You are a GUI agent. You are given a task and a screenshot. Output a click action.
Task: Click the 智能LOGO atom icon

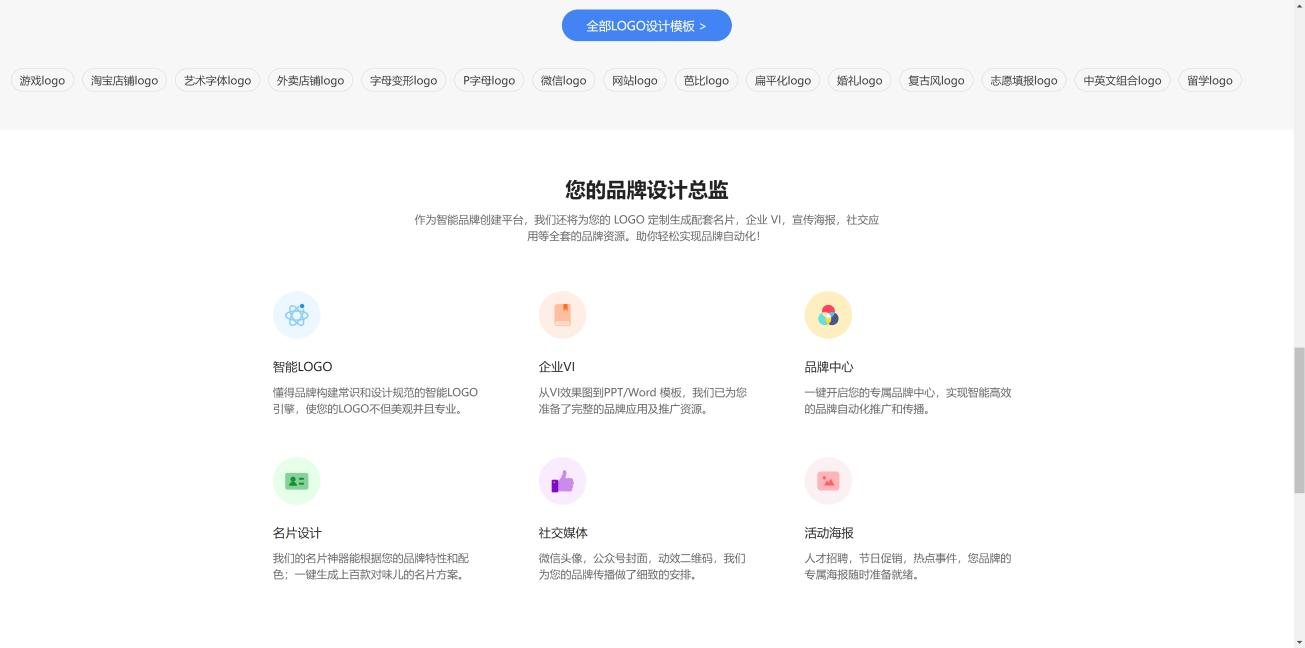pyautogui.click(x=296, y=315)
